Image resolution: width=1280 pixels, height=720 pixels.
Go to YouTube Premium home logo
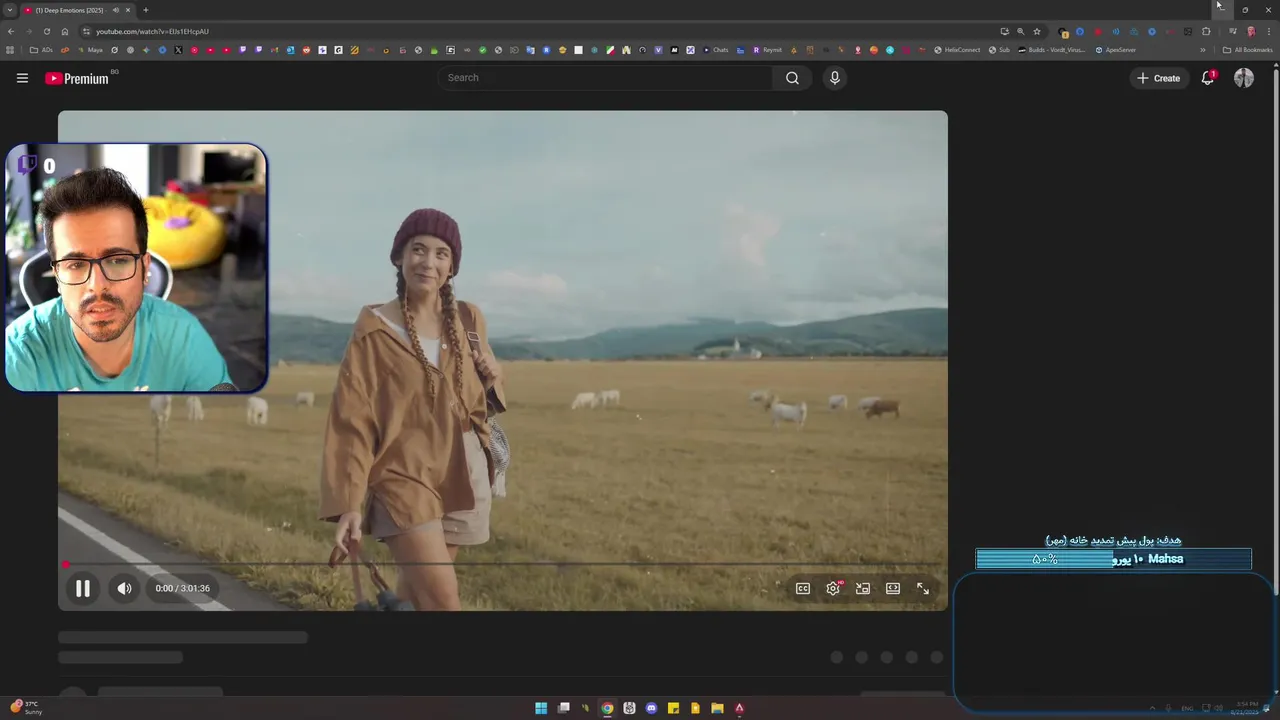pyautogui.click(x=77, y=78)
